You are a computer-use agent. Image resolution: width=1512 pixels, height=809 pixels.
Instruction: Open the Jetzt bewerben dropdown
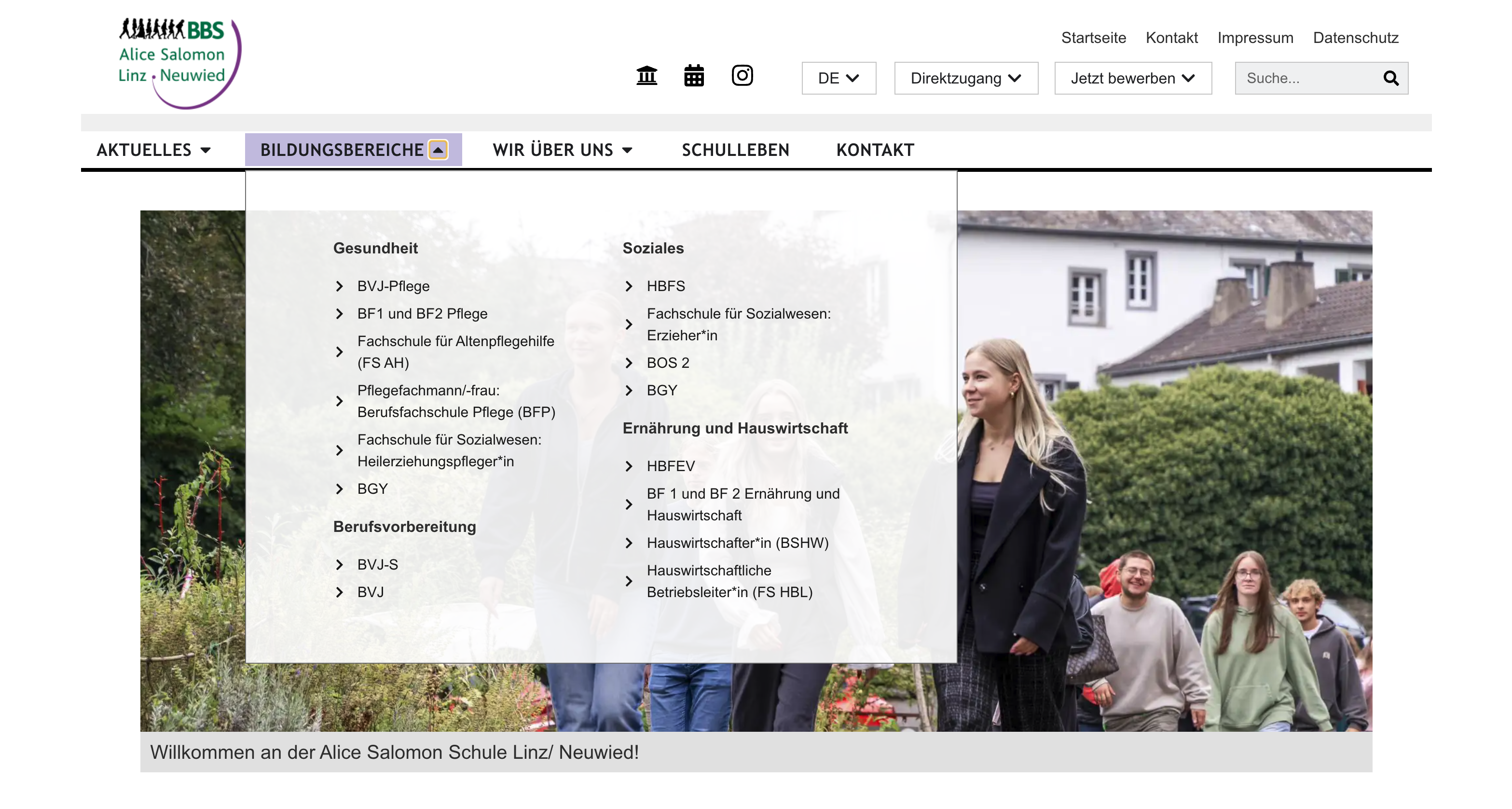click(1132, 78)
